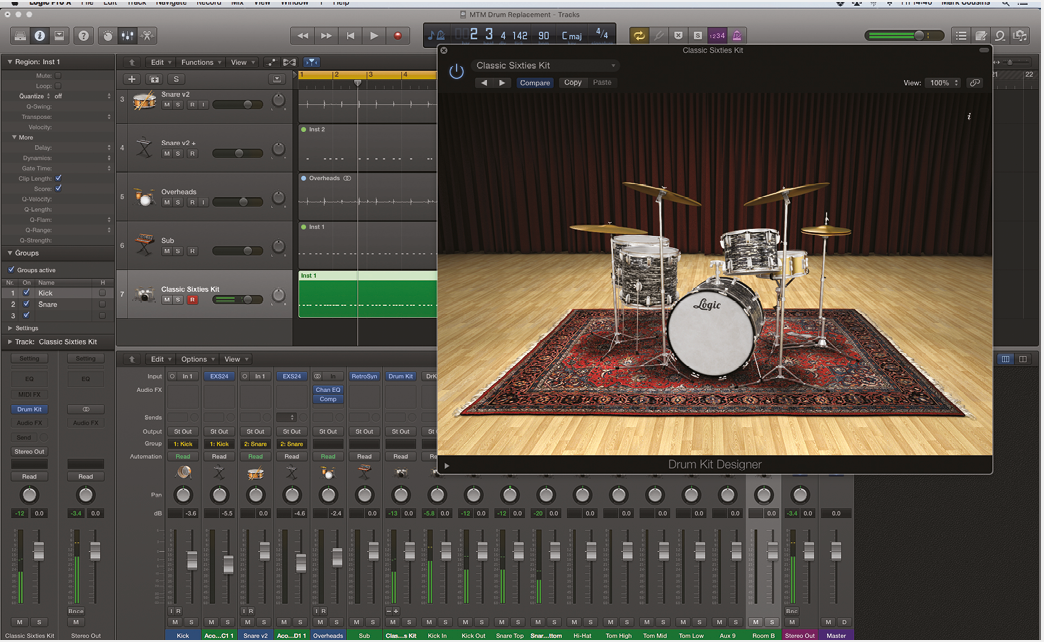Open the Quantize dropdown set to off
The width and height of the screenshot is (1044, 642).
58,95
